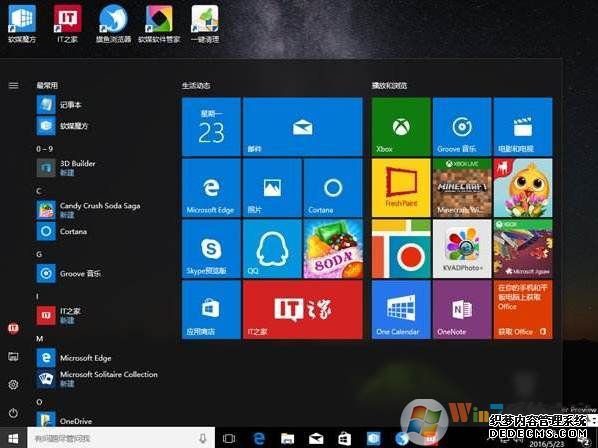Click the letter C group header
The image size is (598, 448).
(x=39, y=191)
